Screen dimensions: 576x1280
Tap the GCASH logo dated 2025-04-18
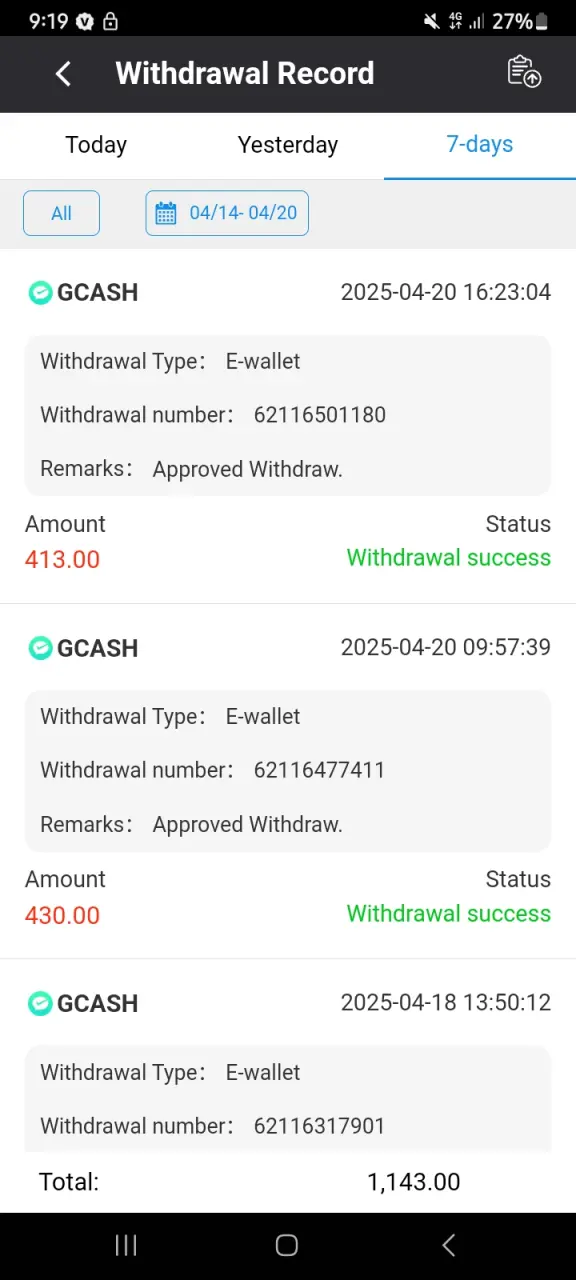click(x=40, y=1003)
